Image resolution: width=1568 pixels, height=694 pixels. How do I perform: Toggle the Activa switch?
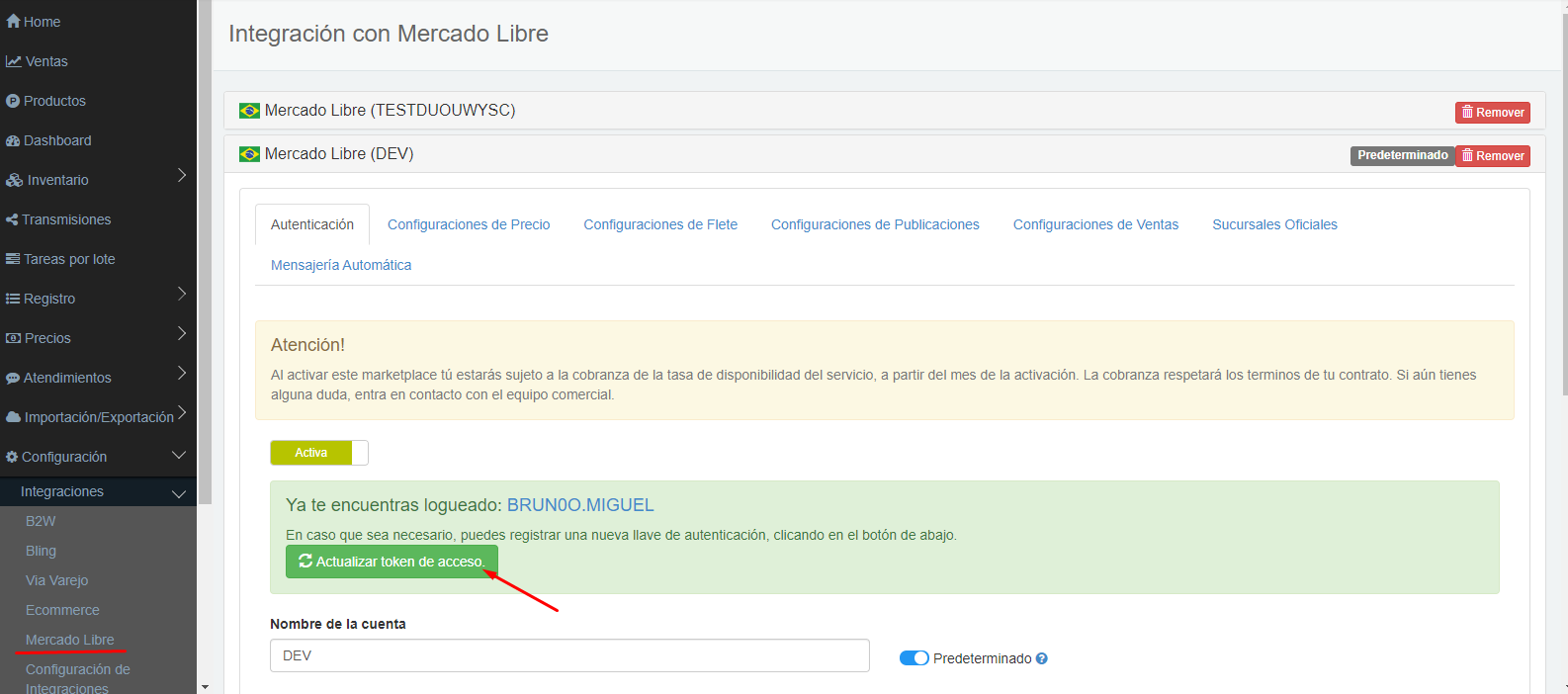319,453
